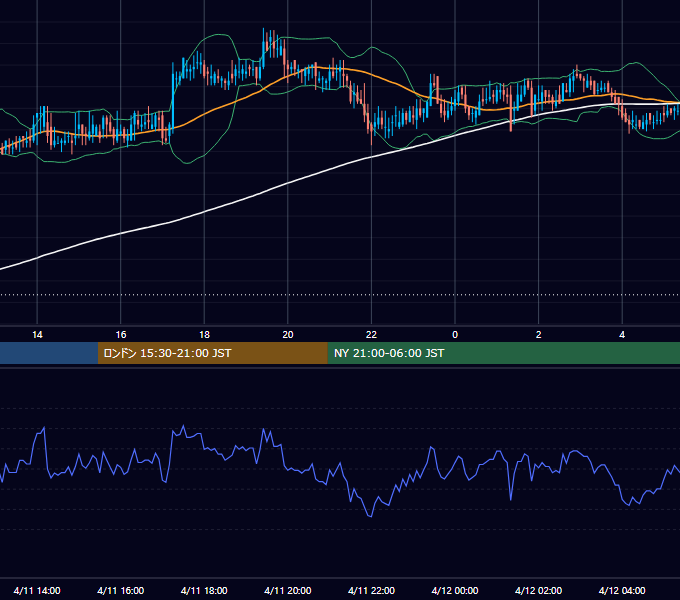This screenshot has height=600, width=680.
Task: Click the 4/11 18:00 date label
Action: [x=204, y=590]
